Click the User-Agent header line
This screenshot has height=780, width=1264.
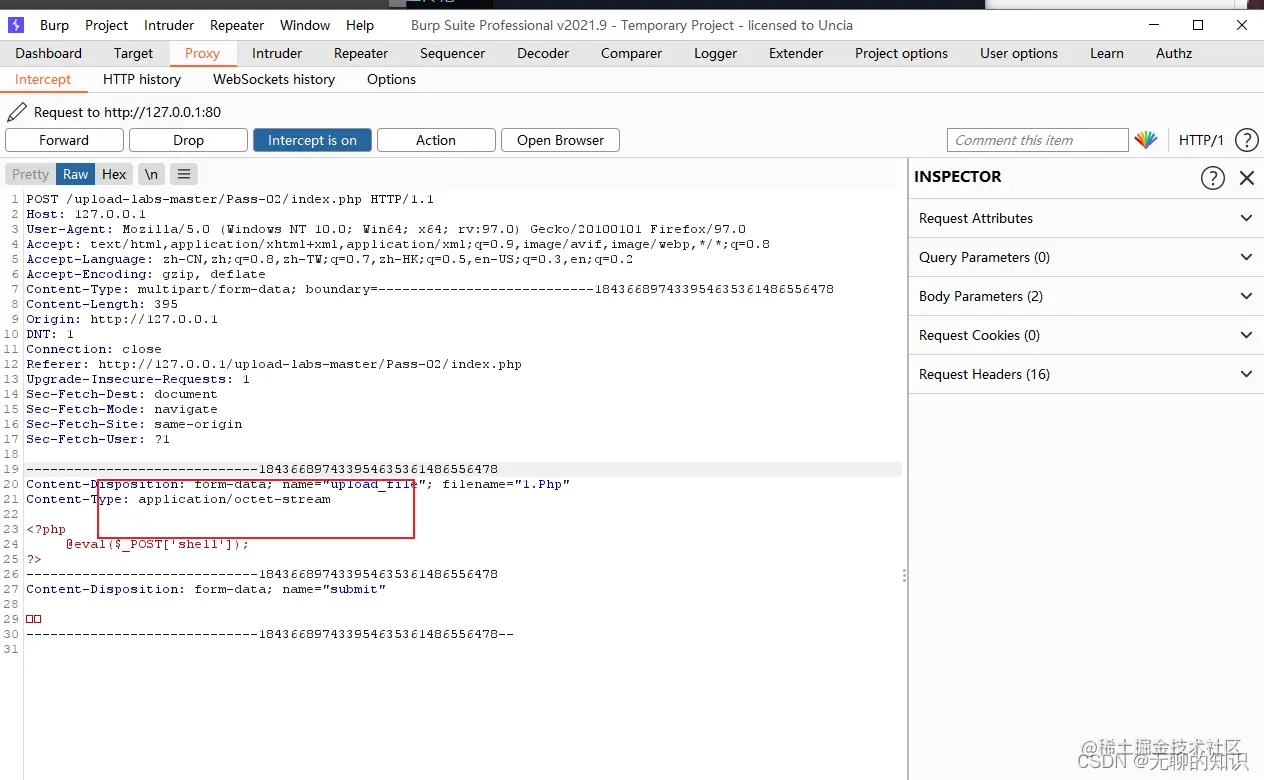[386, 229]
